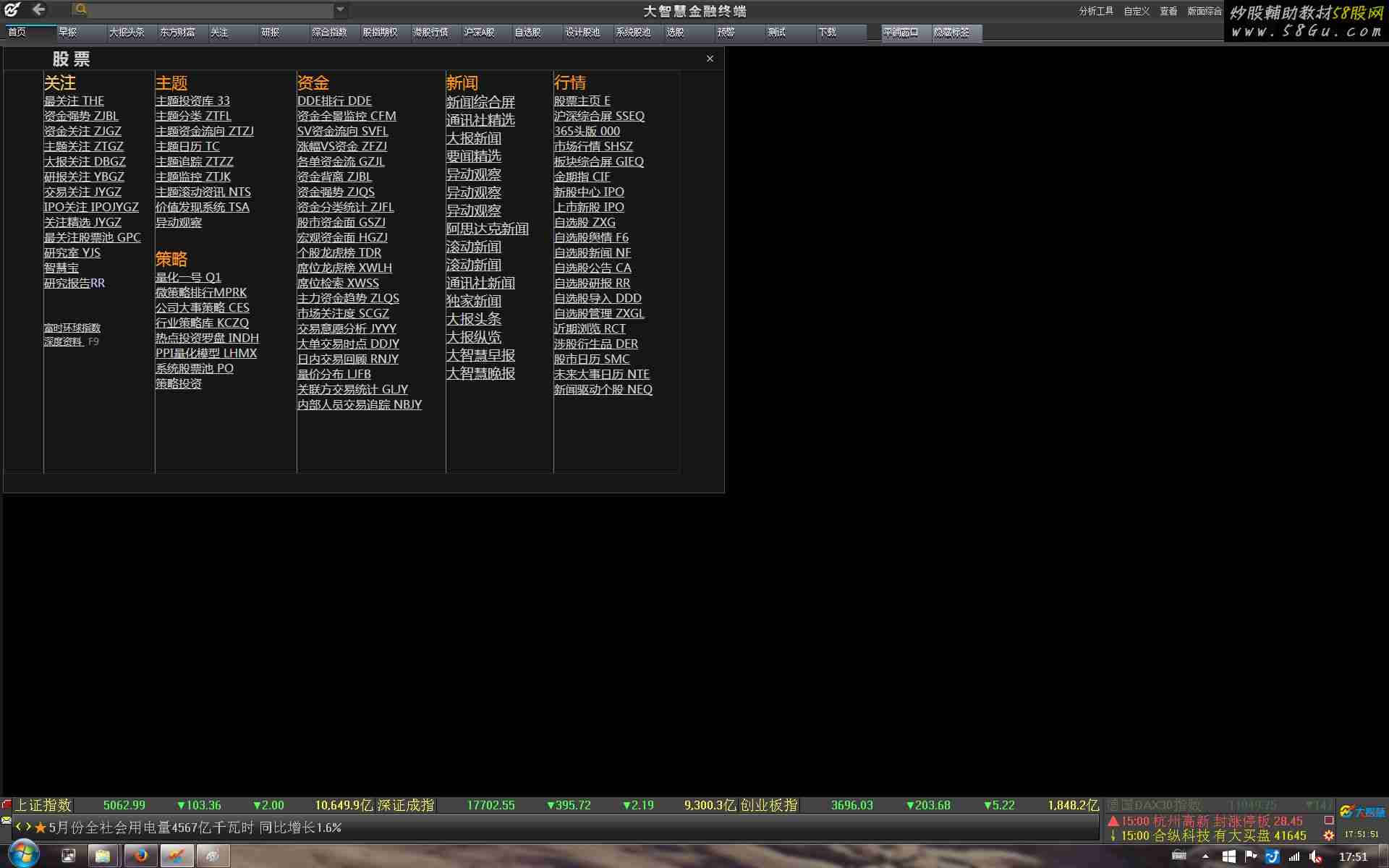Open the 下载 tab
The width and height of the screenshot is (1389, 868).
[x=841, y=33]
